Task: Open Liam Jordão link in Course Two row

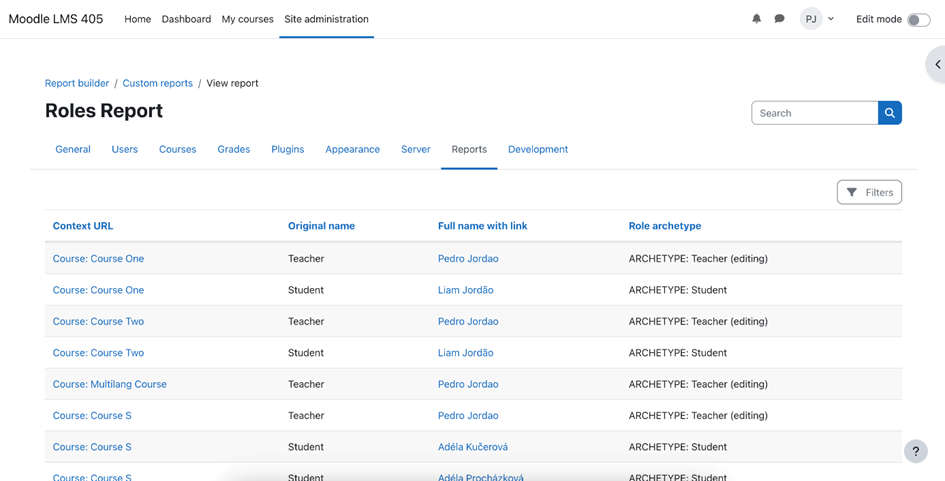Action: 466,353
